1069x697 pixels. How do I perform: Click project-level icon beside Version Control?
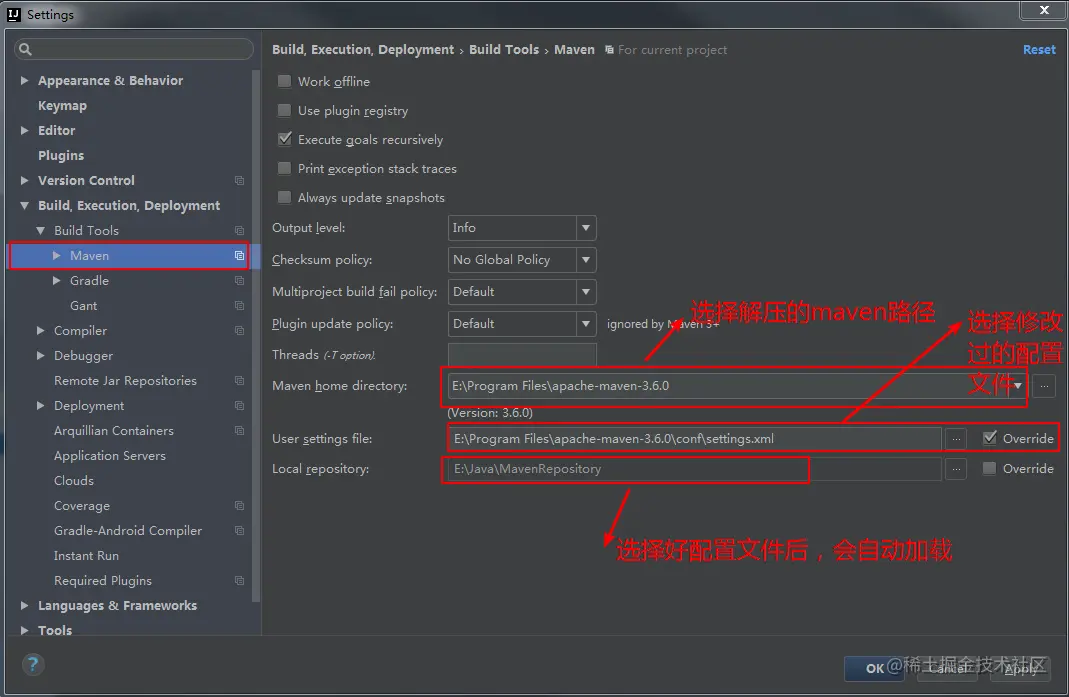[x=239, y=181]
